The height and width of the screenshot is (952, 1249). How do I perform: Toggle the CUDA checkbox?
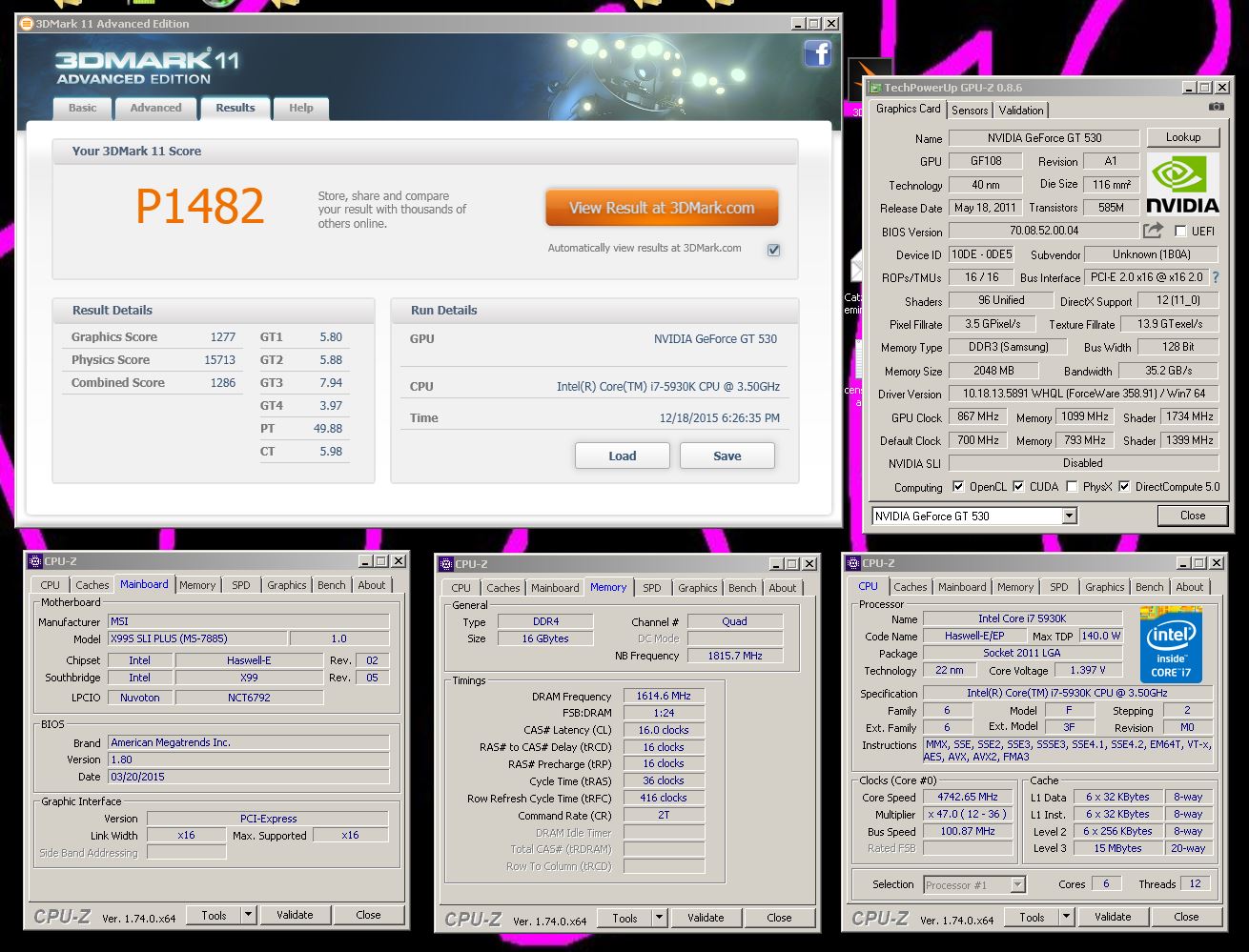[1018, 486]
